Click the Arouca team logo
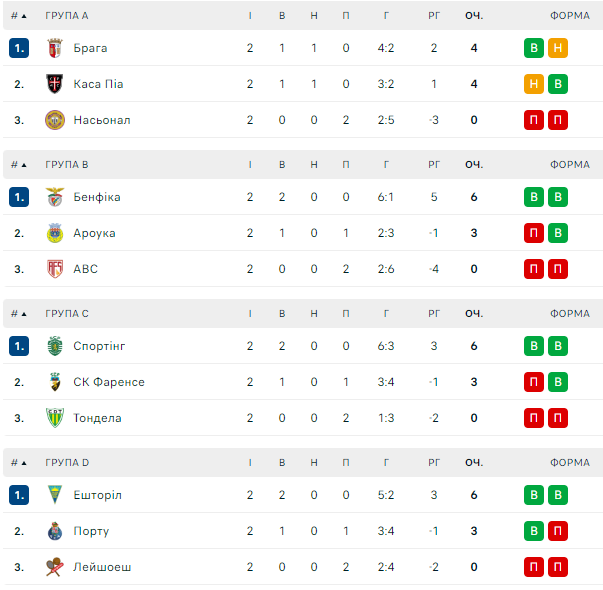Screen dimensions: 603x590 point(54,233)
